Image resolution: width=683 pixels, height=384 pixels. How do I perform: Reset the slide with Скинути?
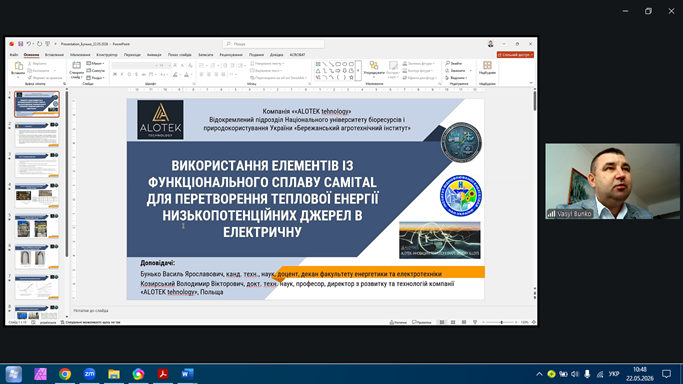tap(95, 71)
